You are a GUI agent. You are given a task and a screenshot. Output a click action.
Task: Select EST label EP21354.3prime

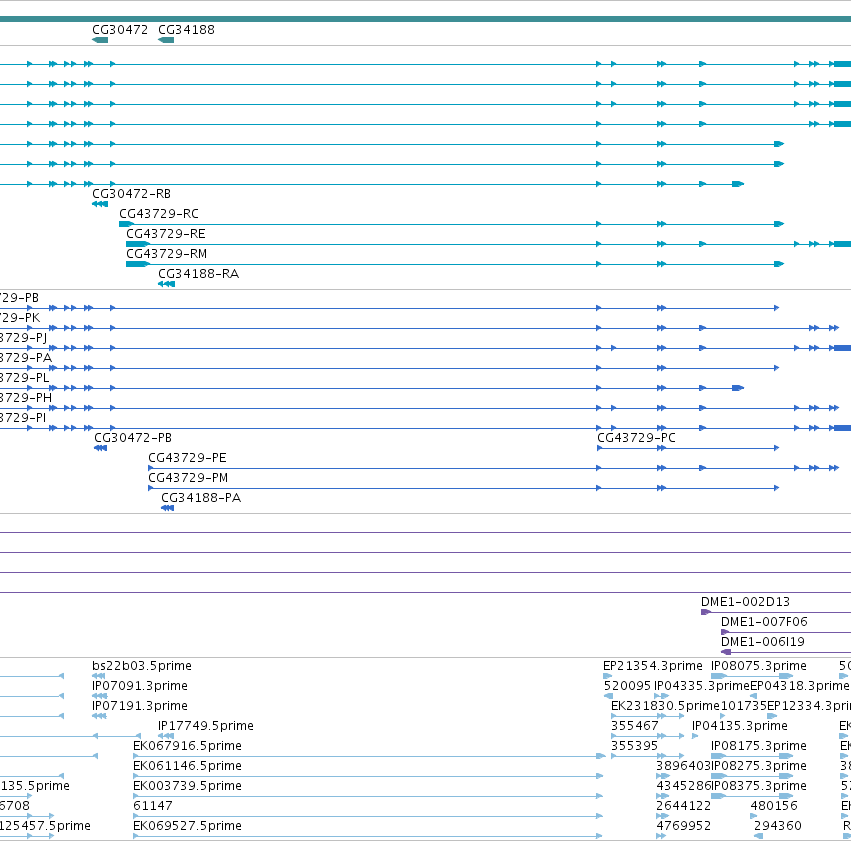tap(653, 666)
